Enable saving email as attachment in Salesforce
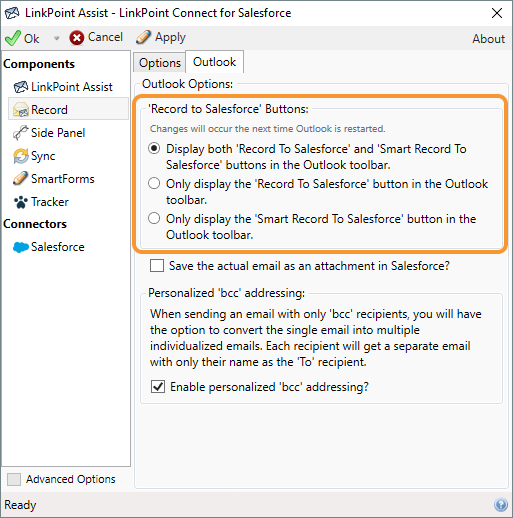The height and width of the screenshot is (518, 513). [157, 266]
